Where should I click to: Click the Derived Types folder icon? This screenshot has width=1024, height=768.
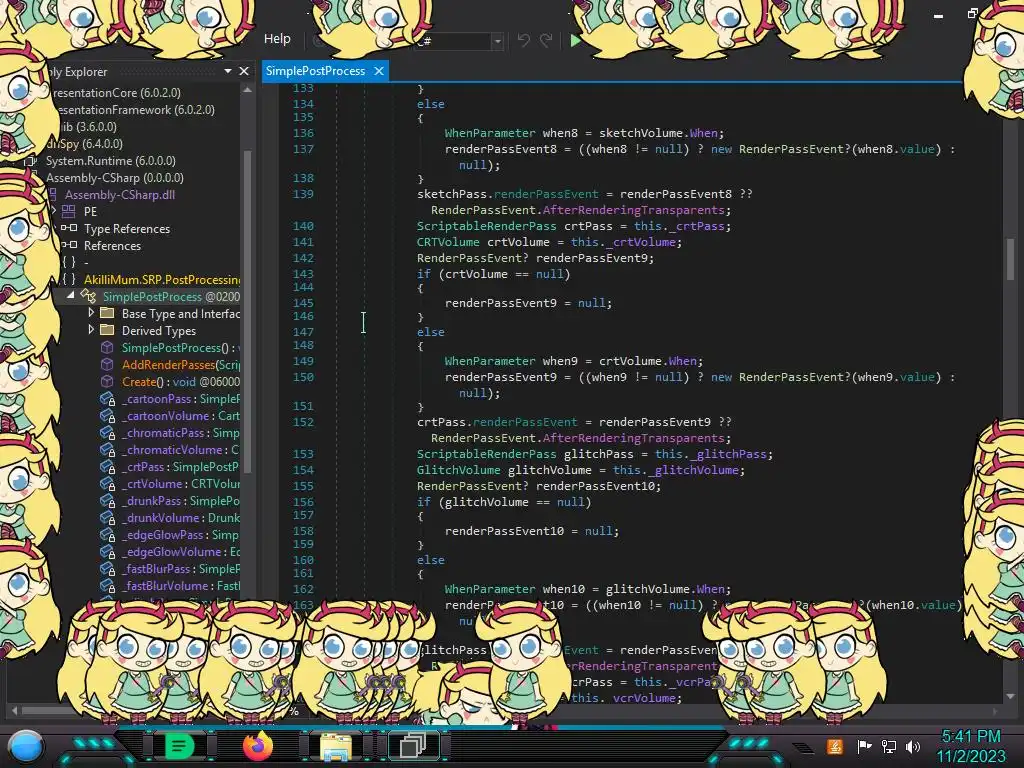(107, 330)
